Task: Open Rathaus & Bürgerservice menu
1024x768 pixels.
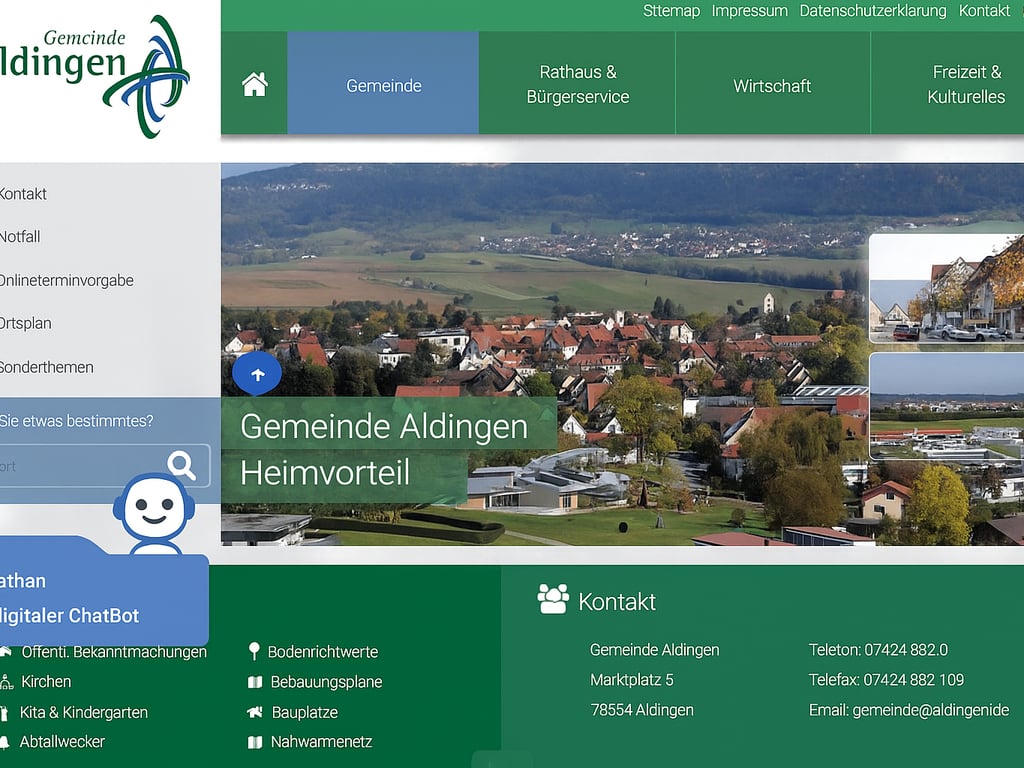Action: point(577,86)
